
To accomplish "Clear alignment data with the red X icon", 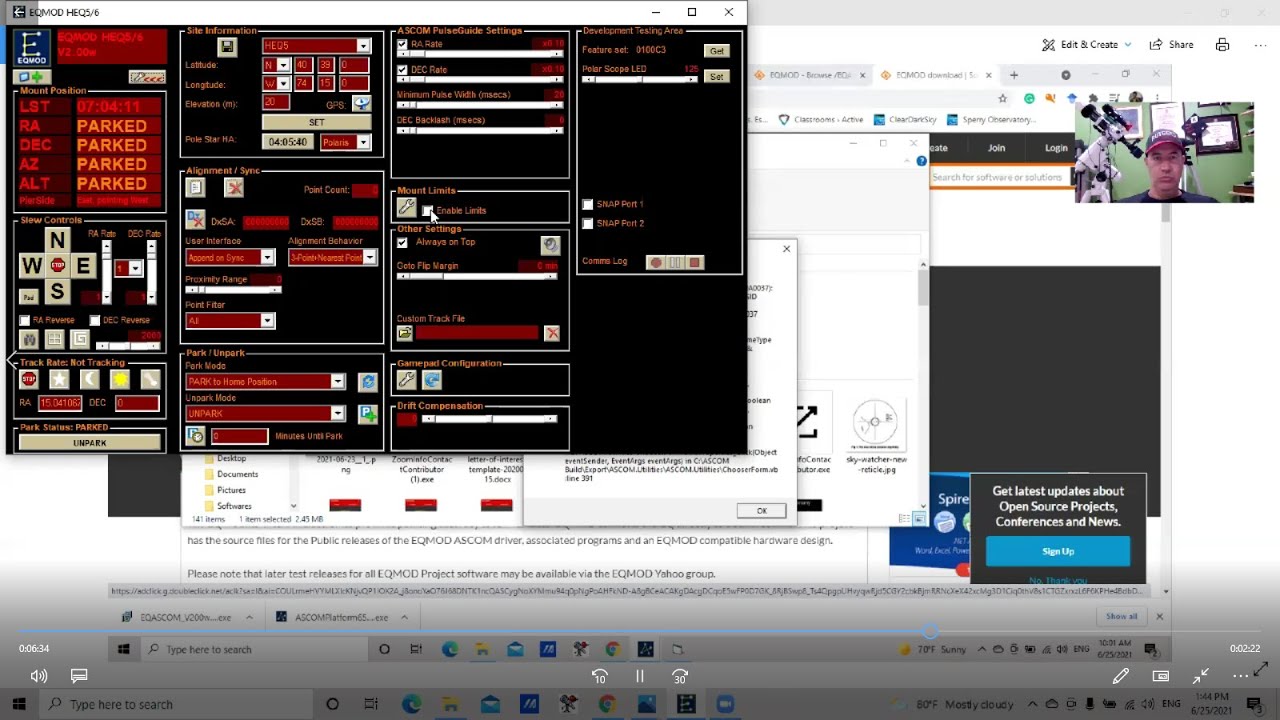I will [x=234, y=187].
